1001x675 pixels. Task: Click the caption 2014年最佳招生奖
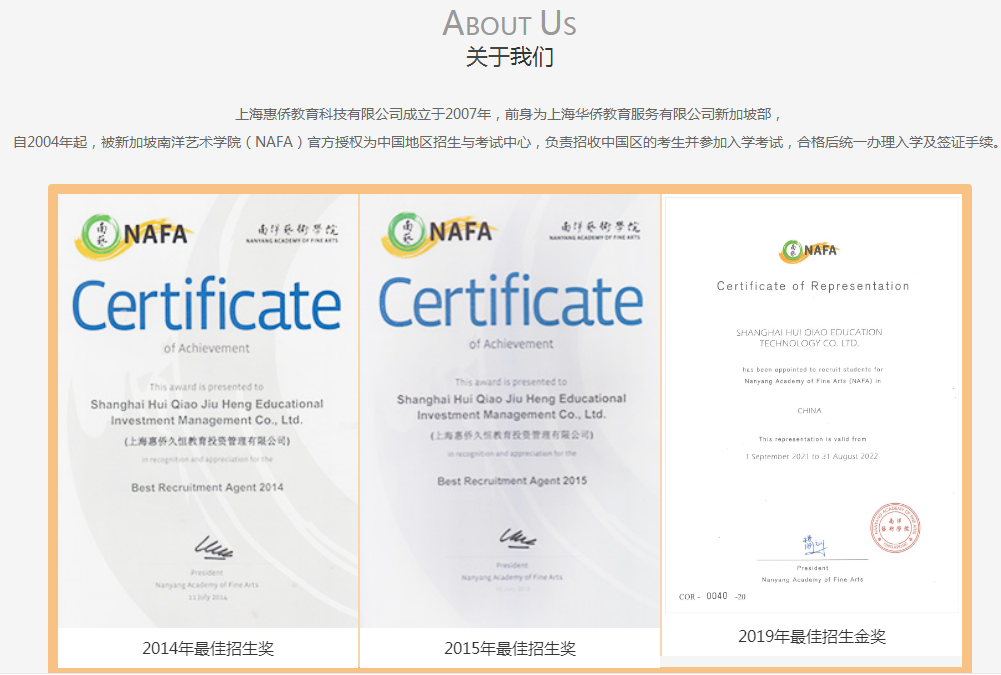[x=208, y=649]
